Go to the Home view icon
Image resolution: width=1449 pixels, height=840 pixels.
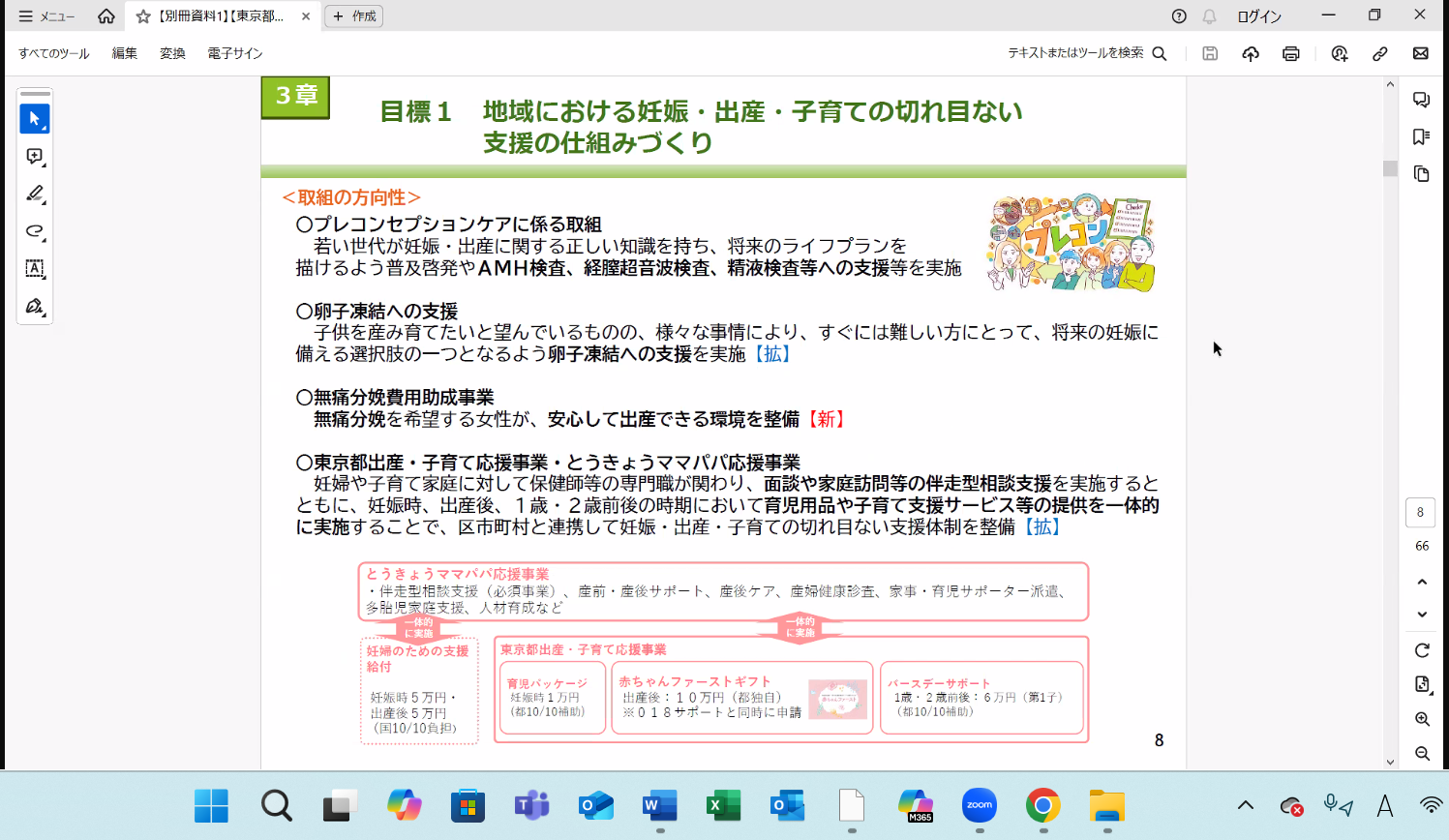point(106,16)
